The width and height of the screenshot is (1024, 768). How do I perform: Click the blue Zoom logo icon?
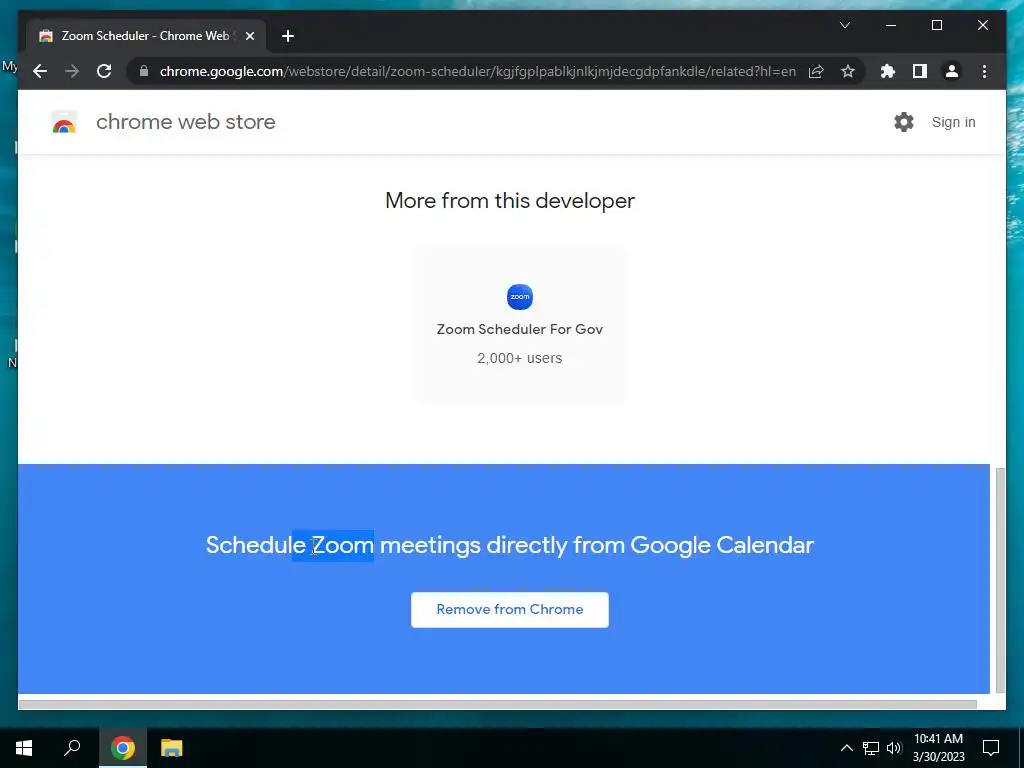click(520, 296)
